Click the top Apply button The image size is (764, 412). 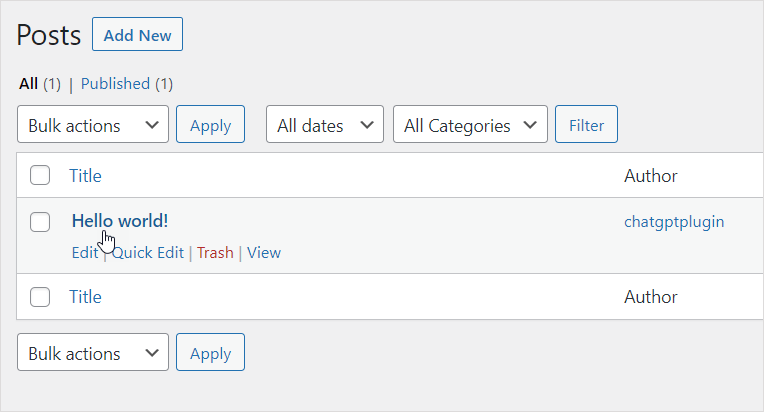pos(210,124)
